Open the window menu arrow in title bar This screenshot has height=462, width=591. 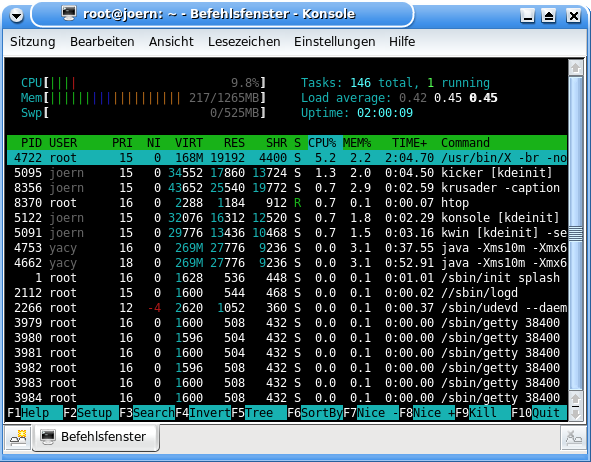(x=16, y=15)
